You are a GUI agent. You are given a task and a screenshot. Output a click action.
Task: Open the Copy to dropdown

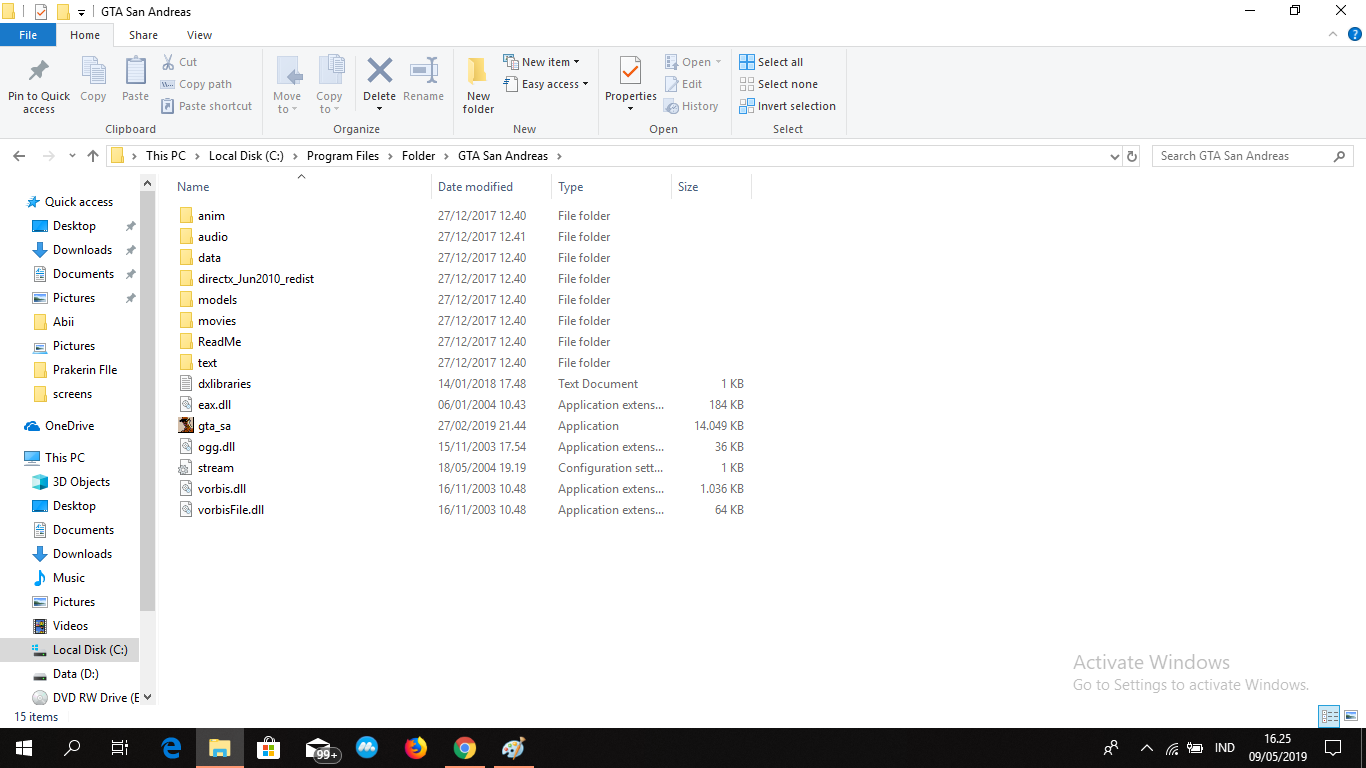329,85
